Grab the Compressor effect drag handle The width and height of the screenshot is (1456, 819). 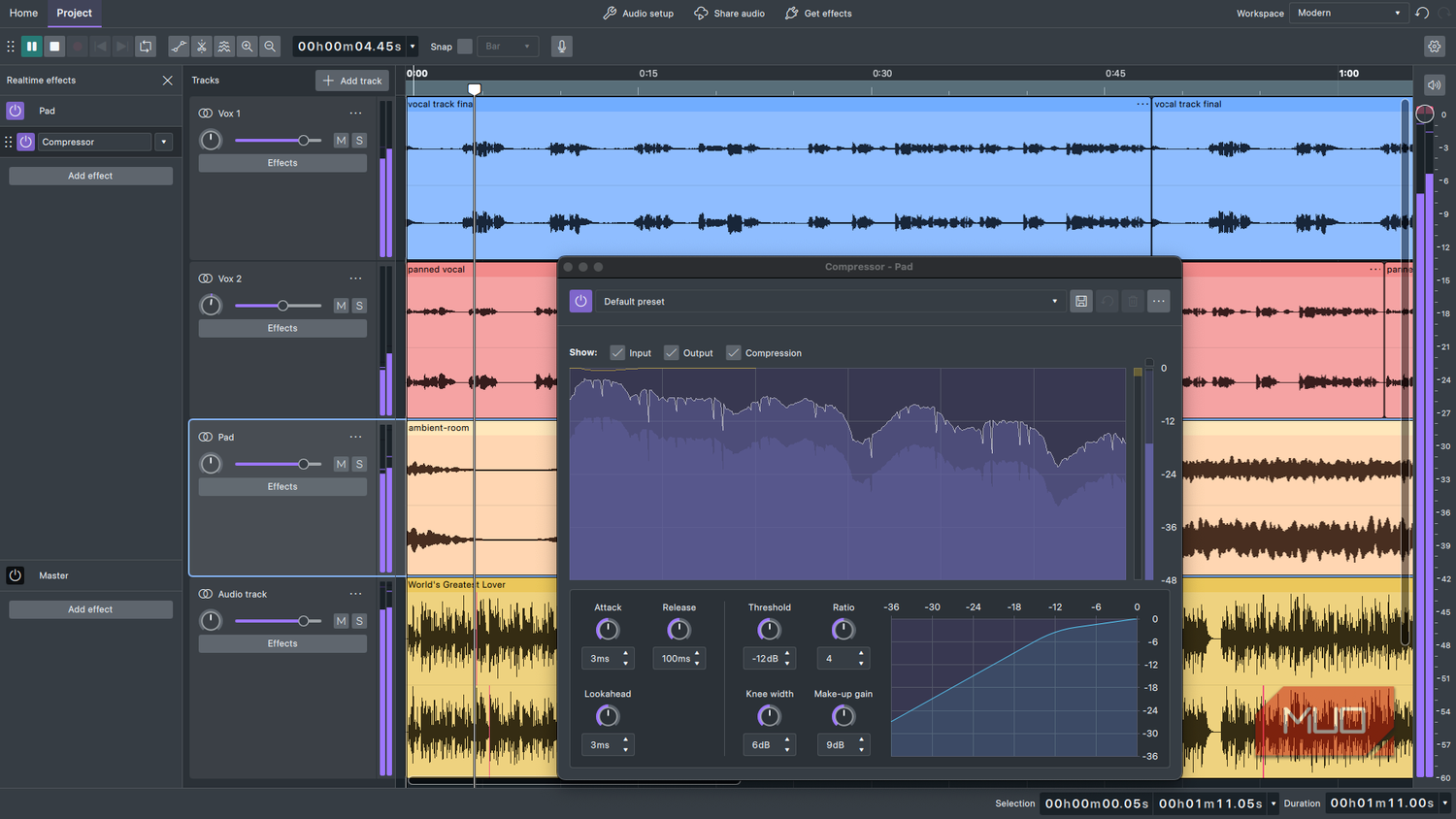pyautogui.click(x=9, y=142)
